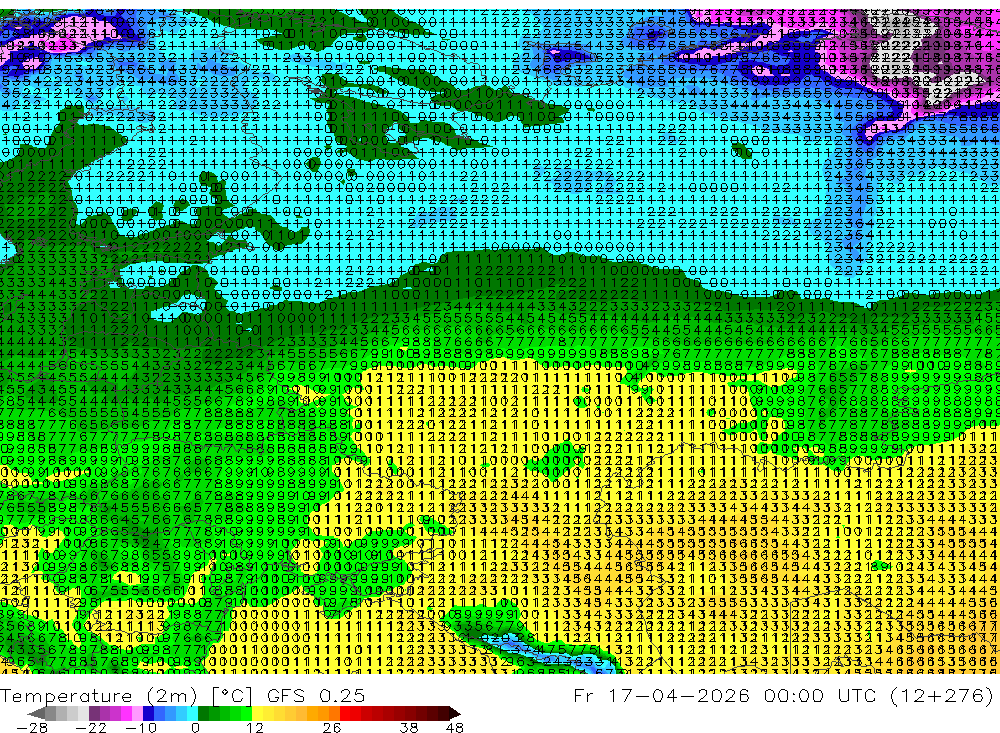The image size is (1000, 733).
Task: Click the bright yellow swatch in the legend
Action: 257,713
